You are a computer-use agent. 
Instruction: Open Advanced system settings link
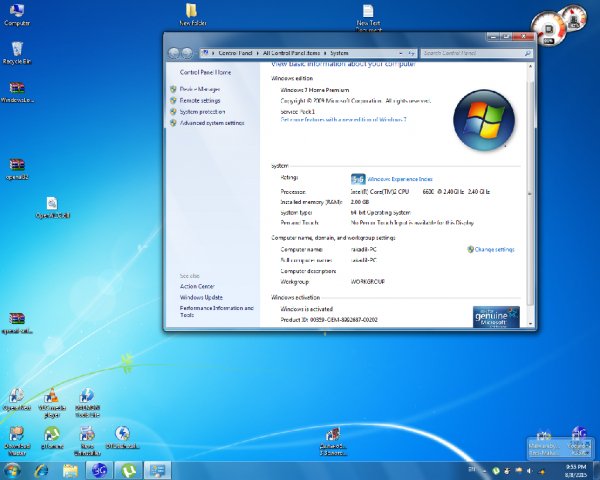pos(212,123)
